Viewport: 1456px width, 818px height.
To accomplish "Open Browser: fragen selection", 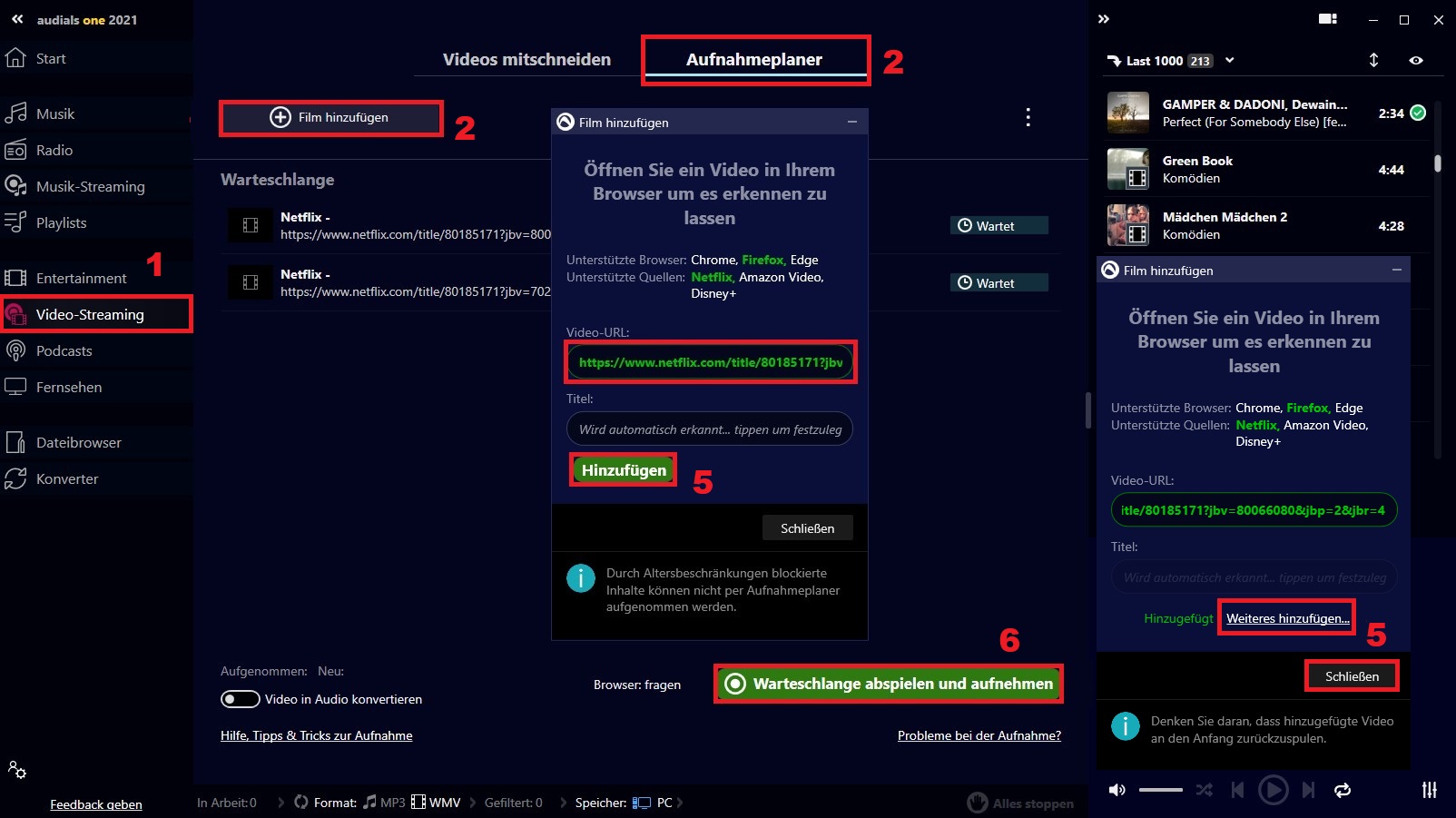I will (637, 685).
